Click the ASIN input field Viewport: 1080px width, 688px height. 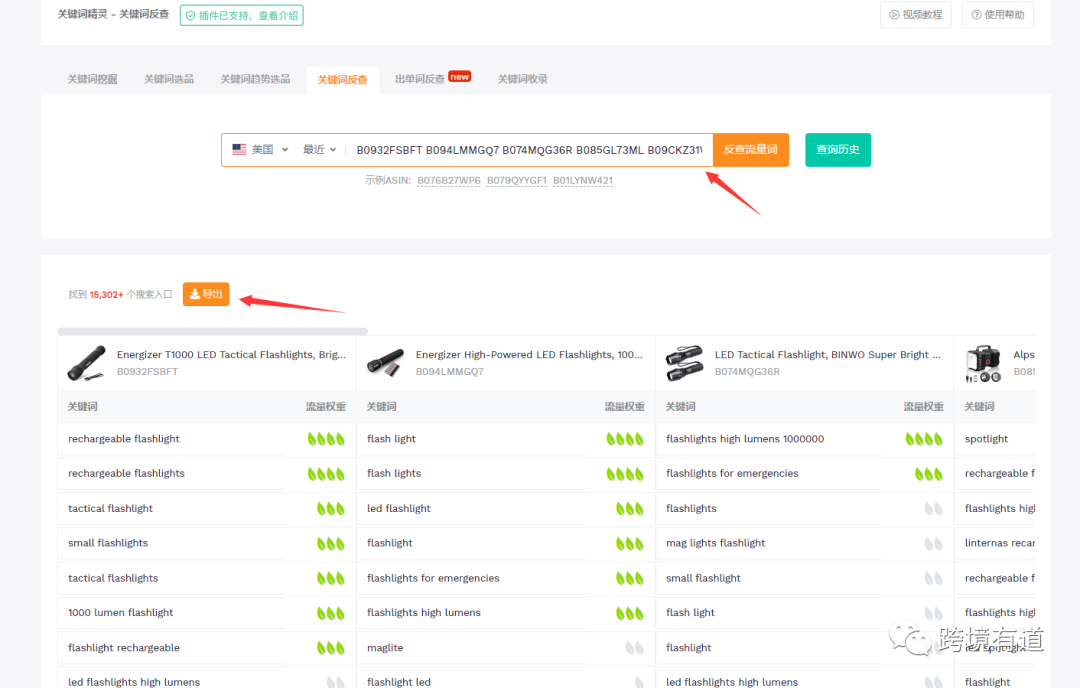(529, 150)
